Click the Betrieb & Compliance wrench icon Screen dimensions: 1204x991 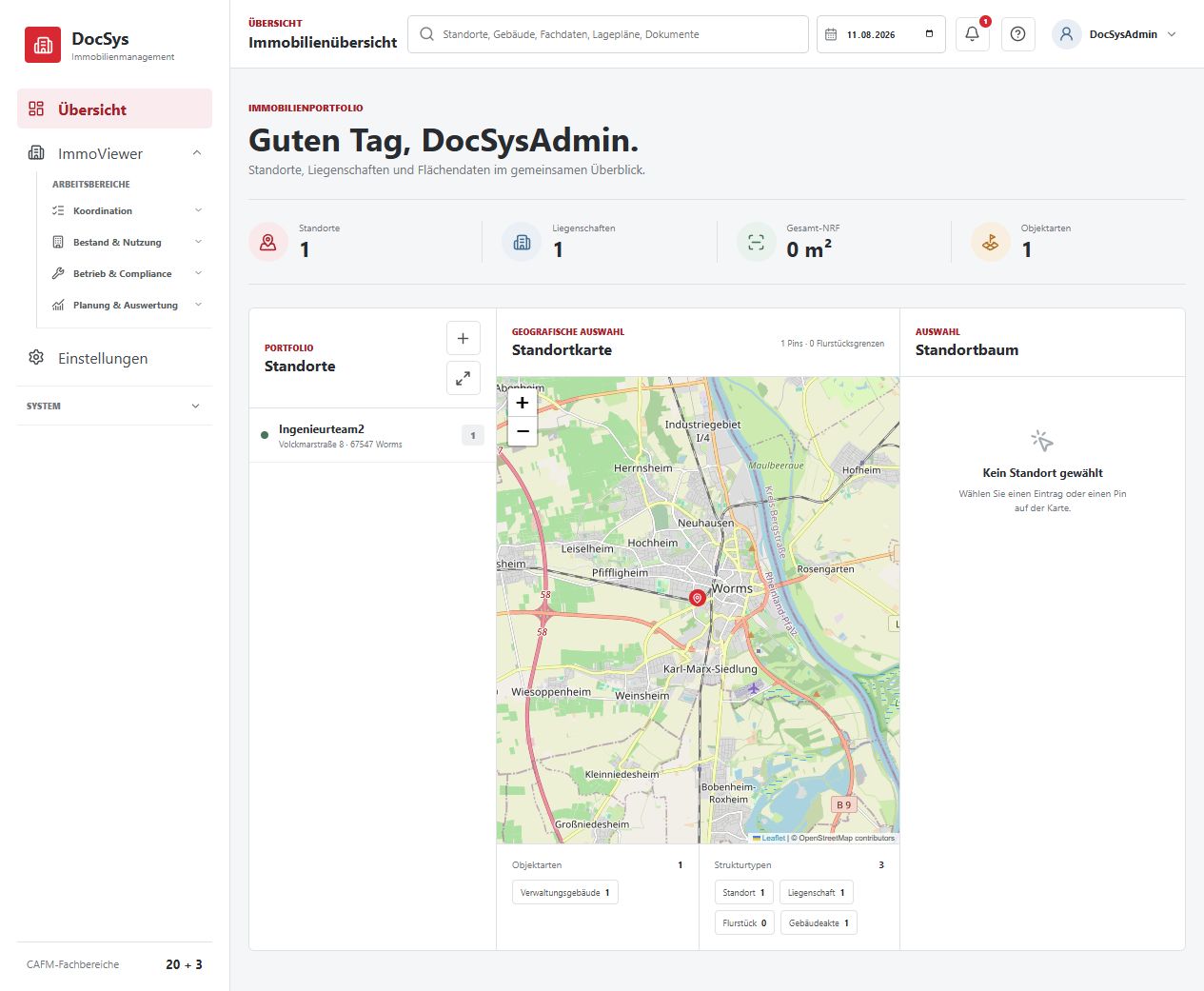(58, 273)
